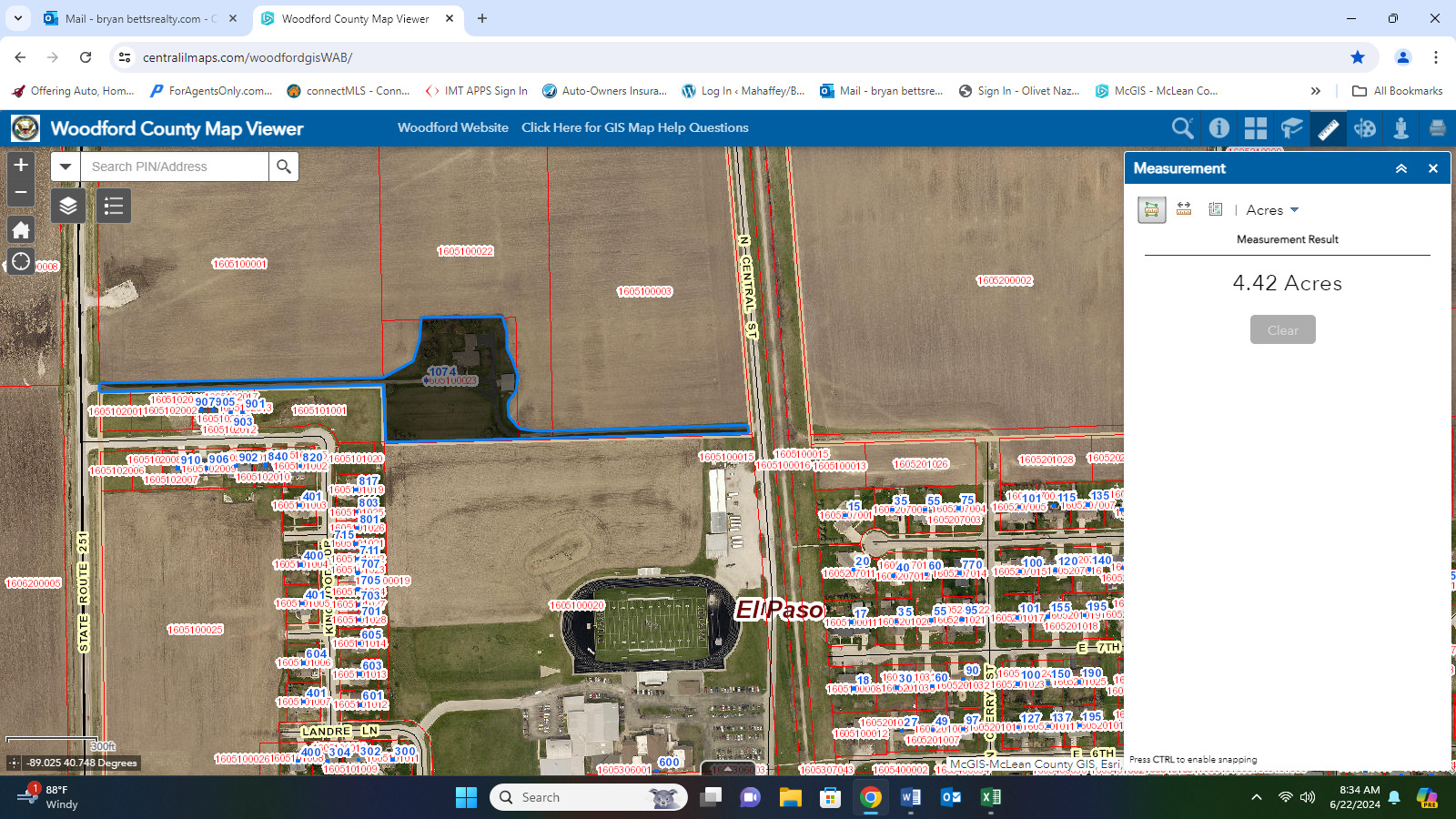
Task: Zoom in on the map
Action: pos(21,165)
